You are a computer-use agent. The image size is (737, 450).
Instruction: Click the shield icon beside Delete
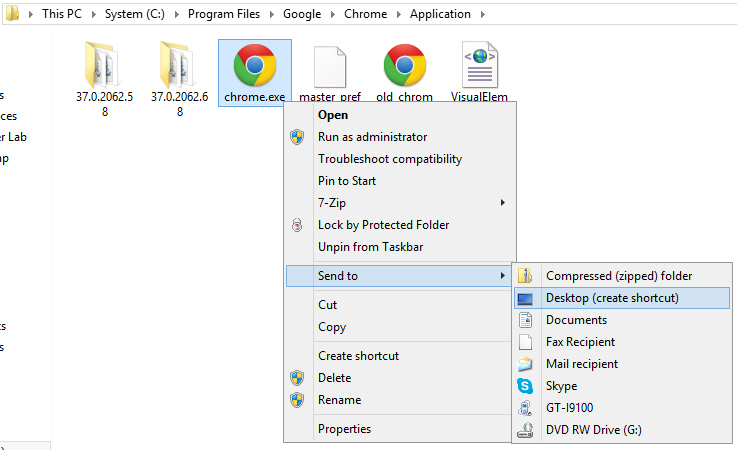coord(297,378)
